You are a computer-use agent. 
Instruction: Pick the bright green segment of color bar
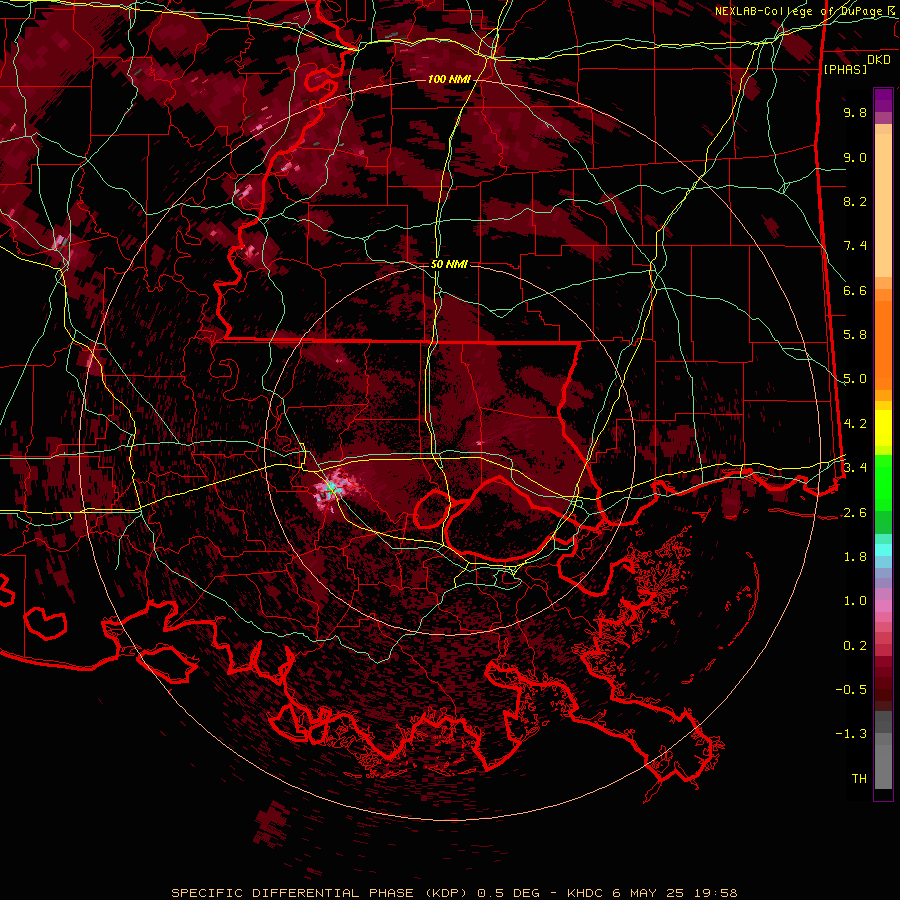coord(883,481)
